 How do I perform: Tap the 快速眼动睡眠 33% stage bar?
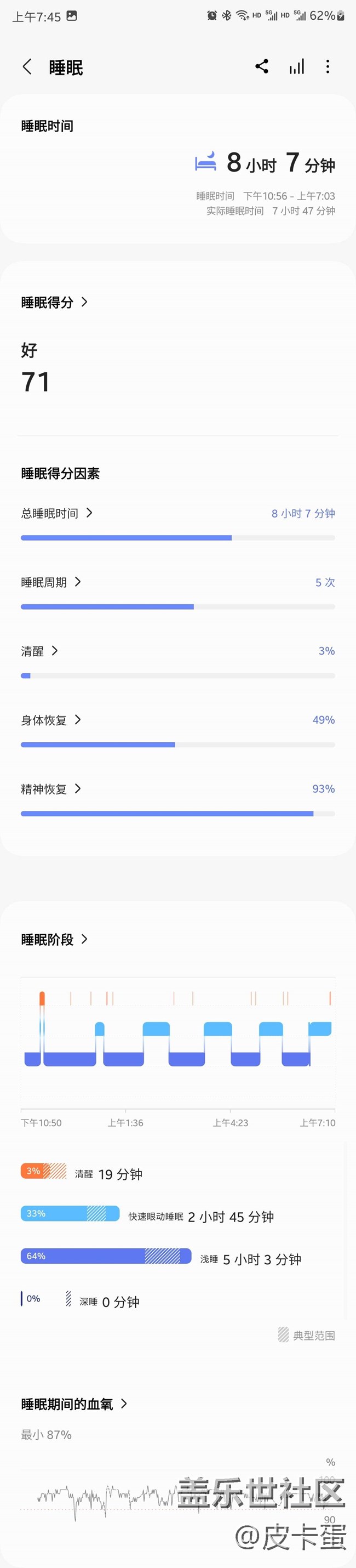(x=70, y=1213)
